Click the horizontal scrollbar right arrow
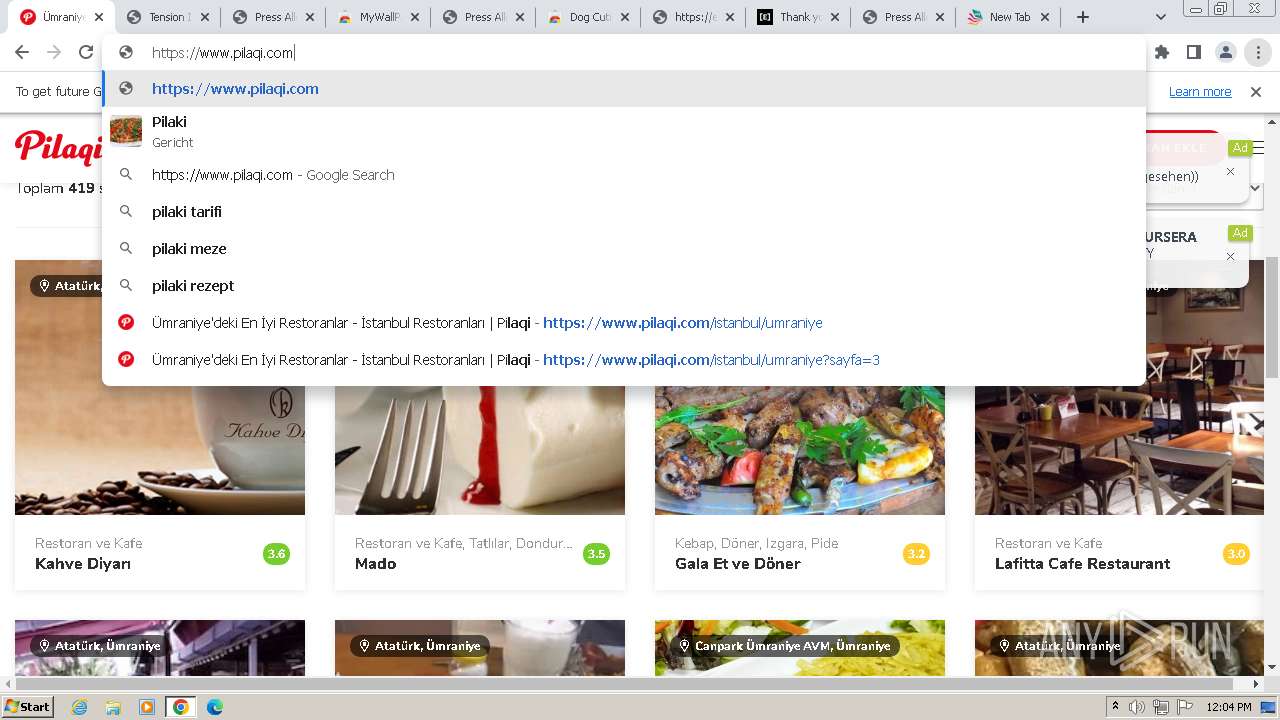 [1257, 685]
